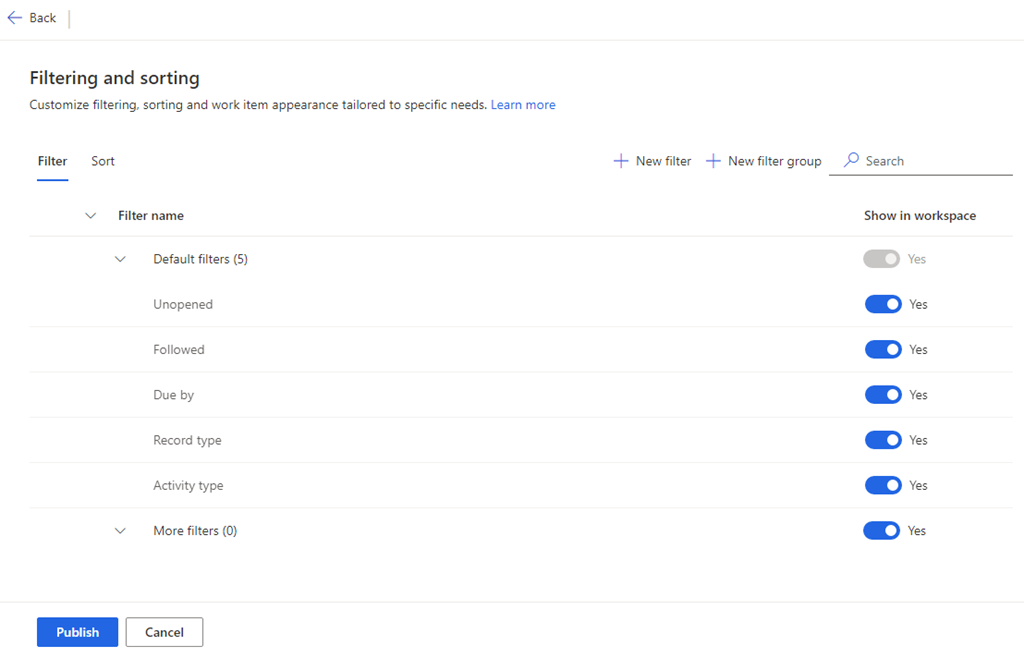Disable the Due by filter toggle
The image size is (1024, 658).
click(x=883, y=395)
